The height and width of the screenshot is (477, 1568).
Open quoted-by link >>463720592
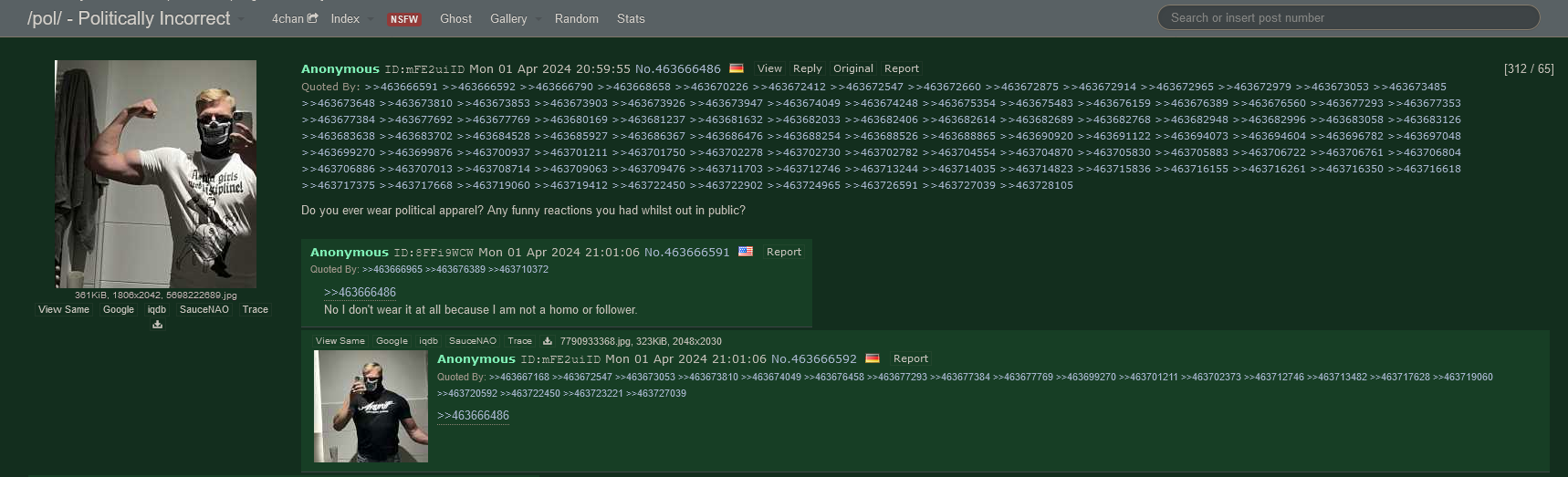pos(467,393)
